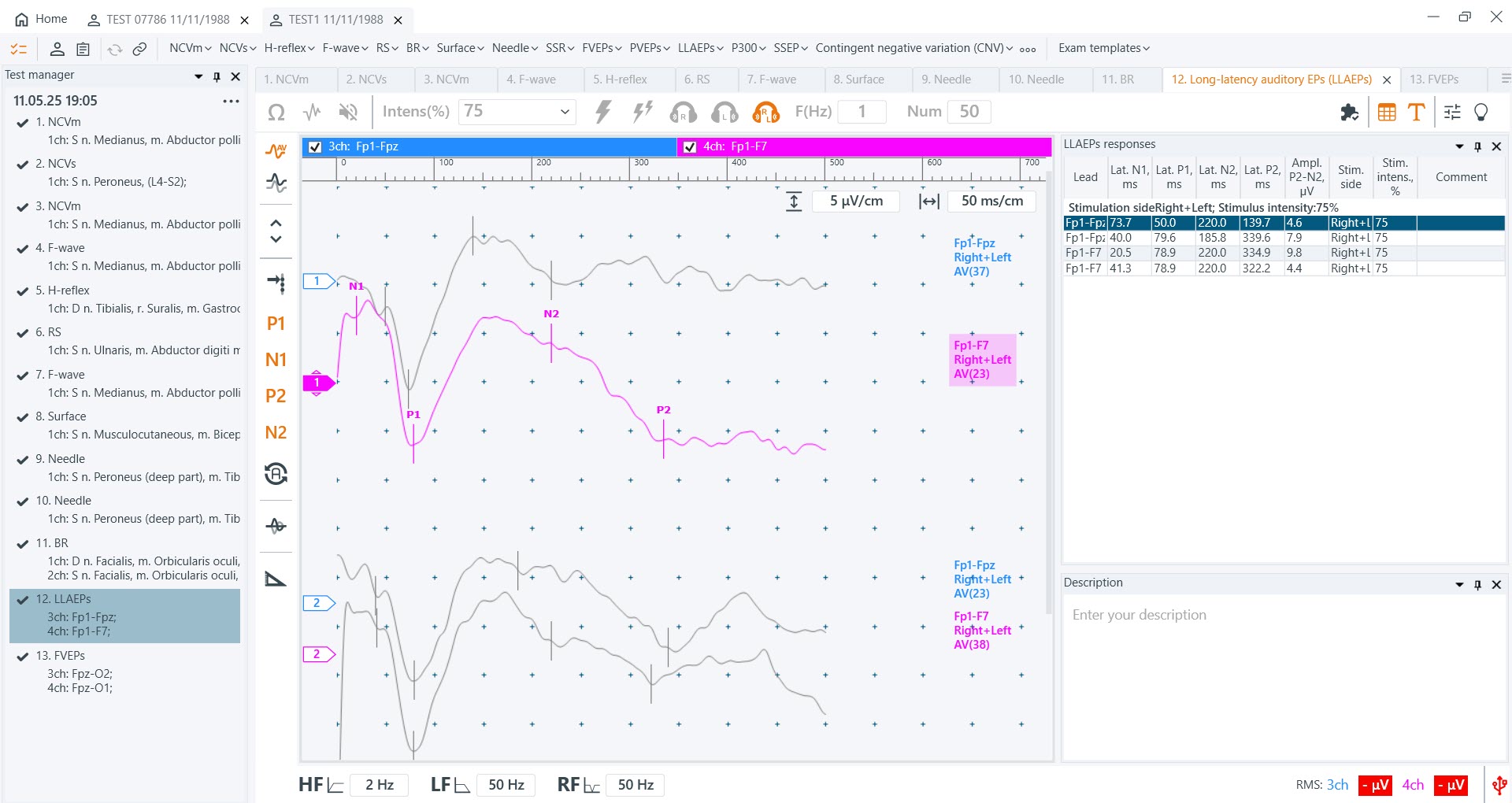Select 13. FVEPs in Test manager
Screen dimensions: 1512x803
pos(60,656)
